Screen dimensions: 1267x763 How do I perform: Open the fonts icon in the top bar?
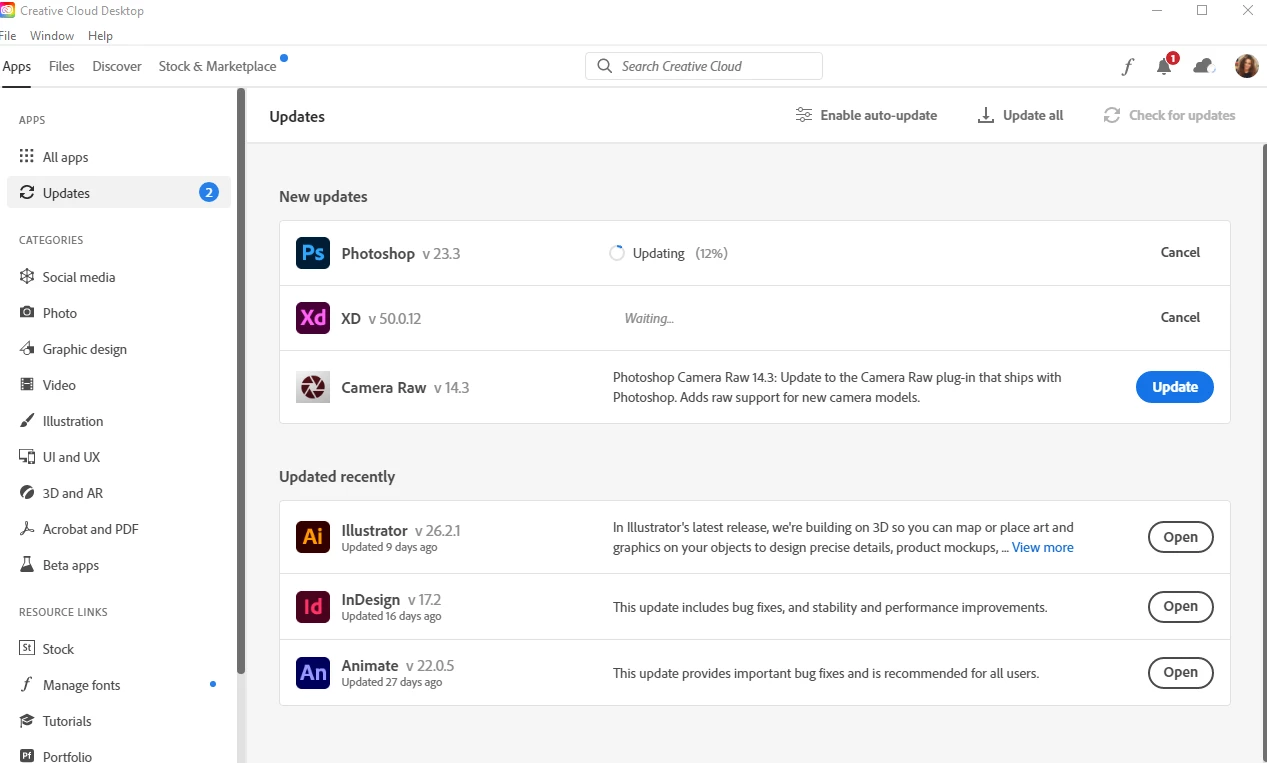coord(1128,66)
